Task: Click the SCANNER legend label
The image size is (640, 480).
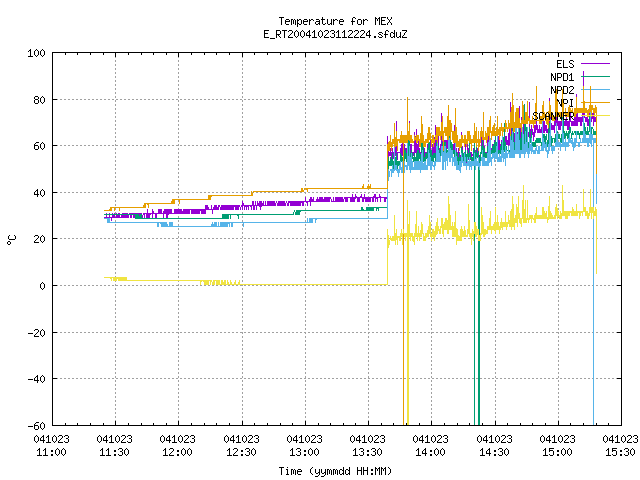Action: point(553,116)
